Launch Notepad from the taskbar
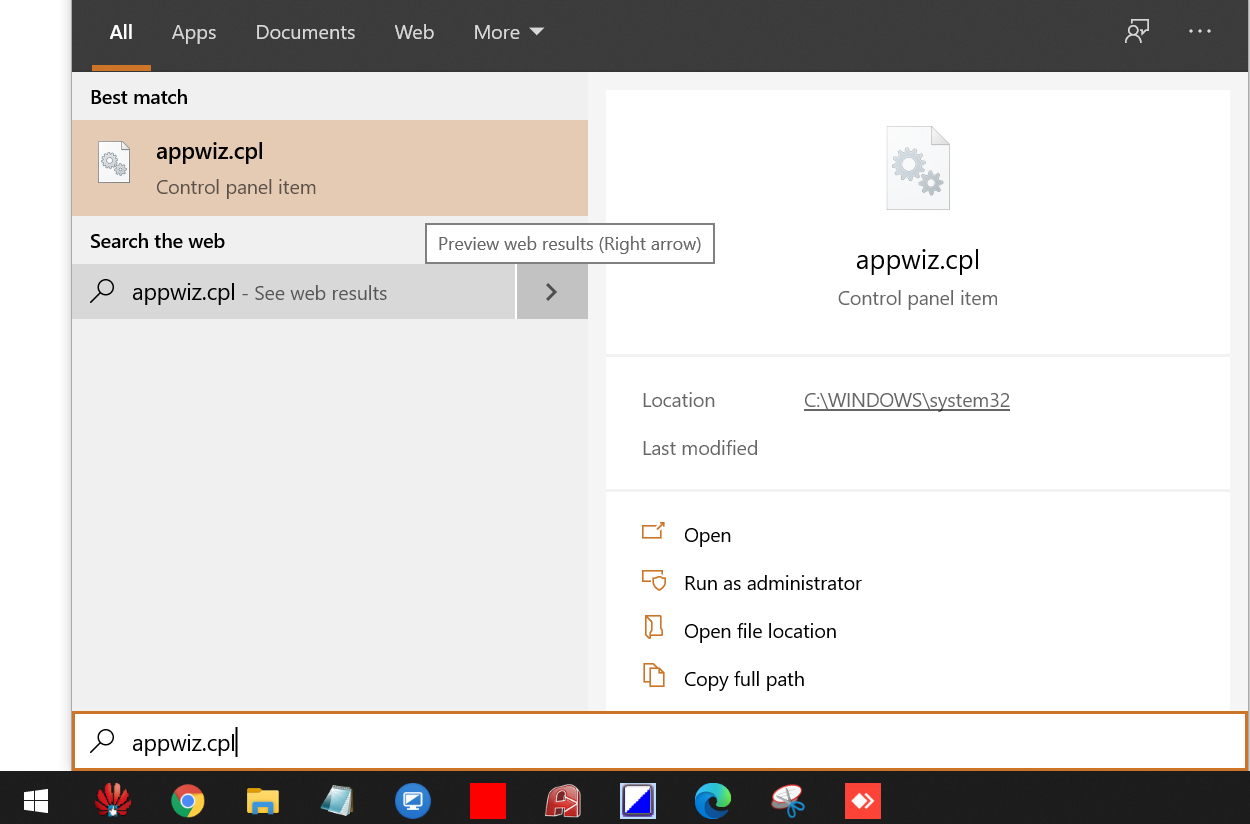1250x824 pixels. pos(337,800)
